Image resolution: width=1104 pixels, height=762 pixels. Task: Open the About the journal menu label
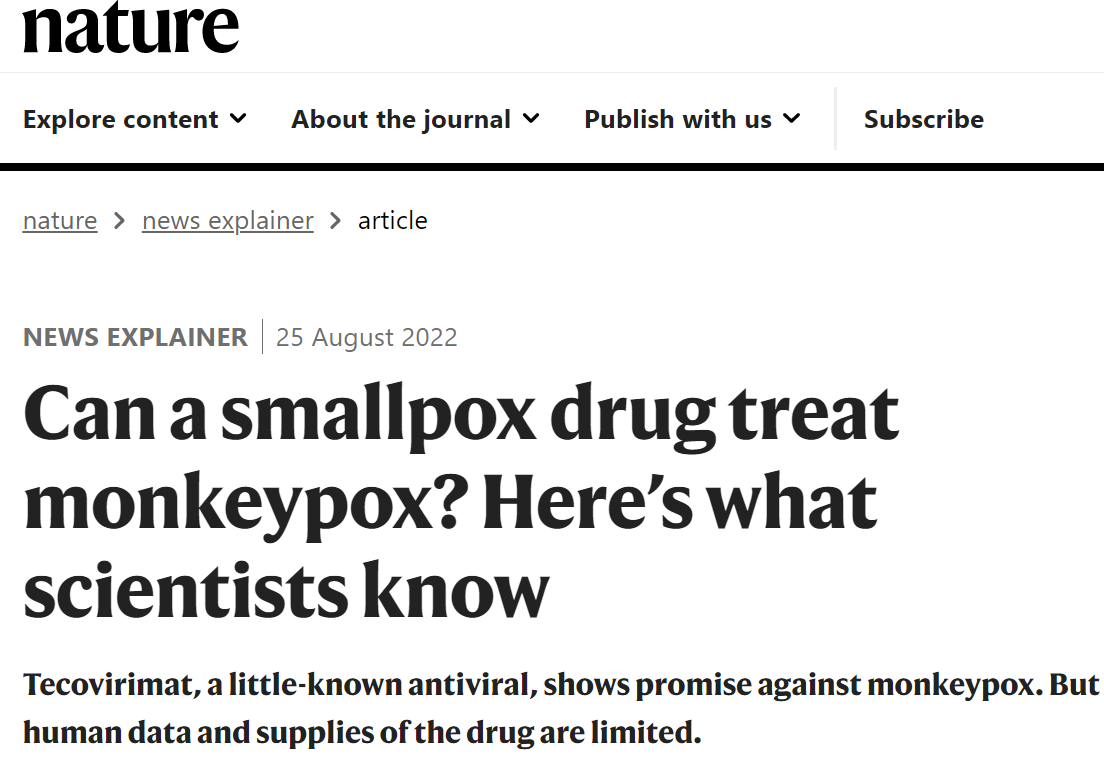[401, 119]
